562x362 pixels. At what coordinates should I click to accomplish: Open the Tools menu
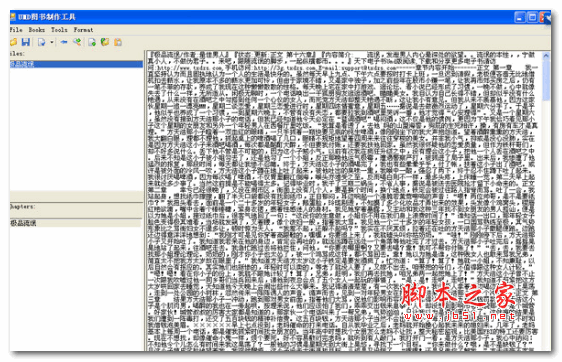59,30
